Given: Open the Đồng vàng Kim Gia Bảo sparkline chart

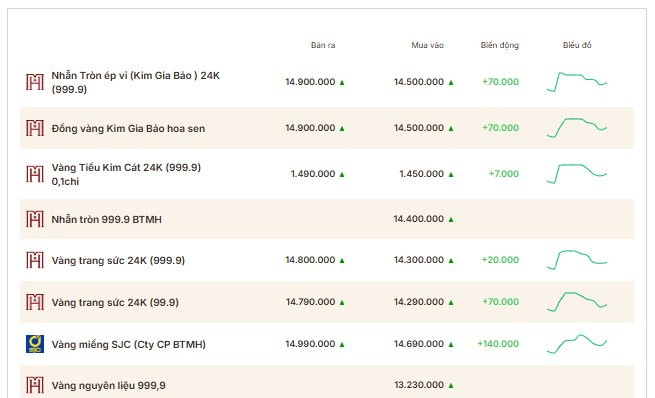Looking at the screenshot, I should [x=577, y=128].
